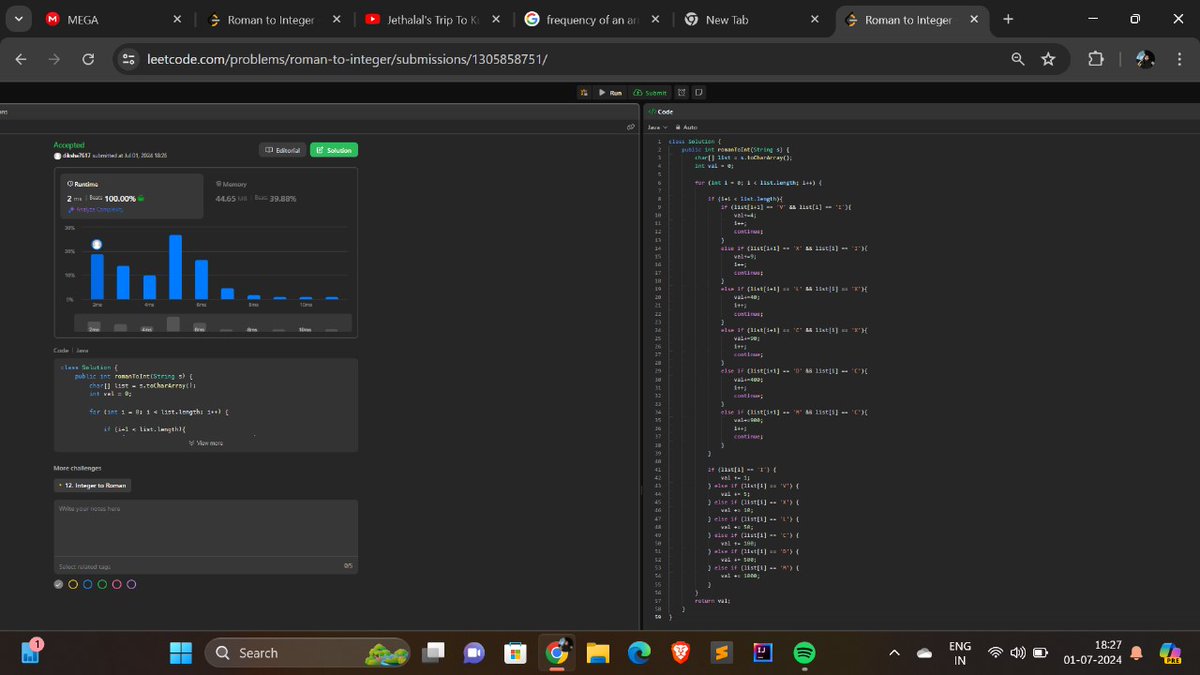Viewport: 1200px width, 675px height.
Task: Open File Explorer from the taskbar
Action: 597,653
